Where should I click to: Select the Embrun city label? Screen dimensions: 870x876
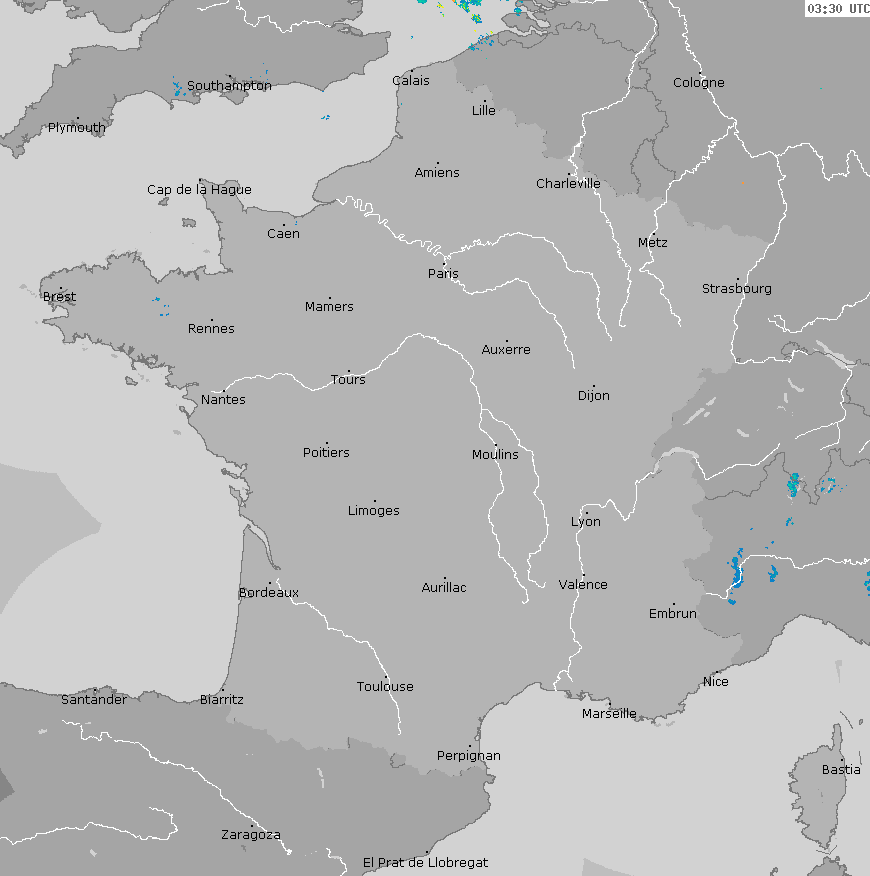click(672, 614)
